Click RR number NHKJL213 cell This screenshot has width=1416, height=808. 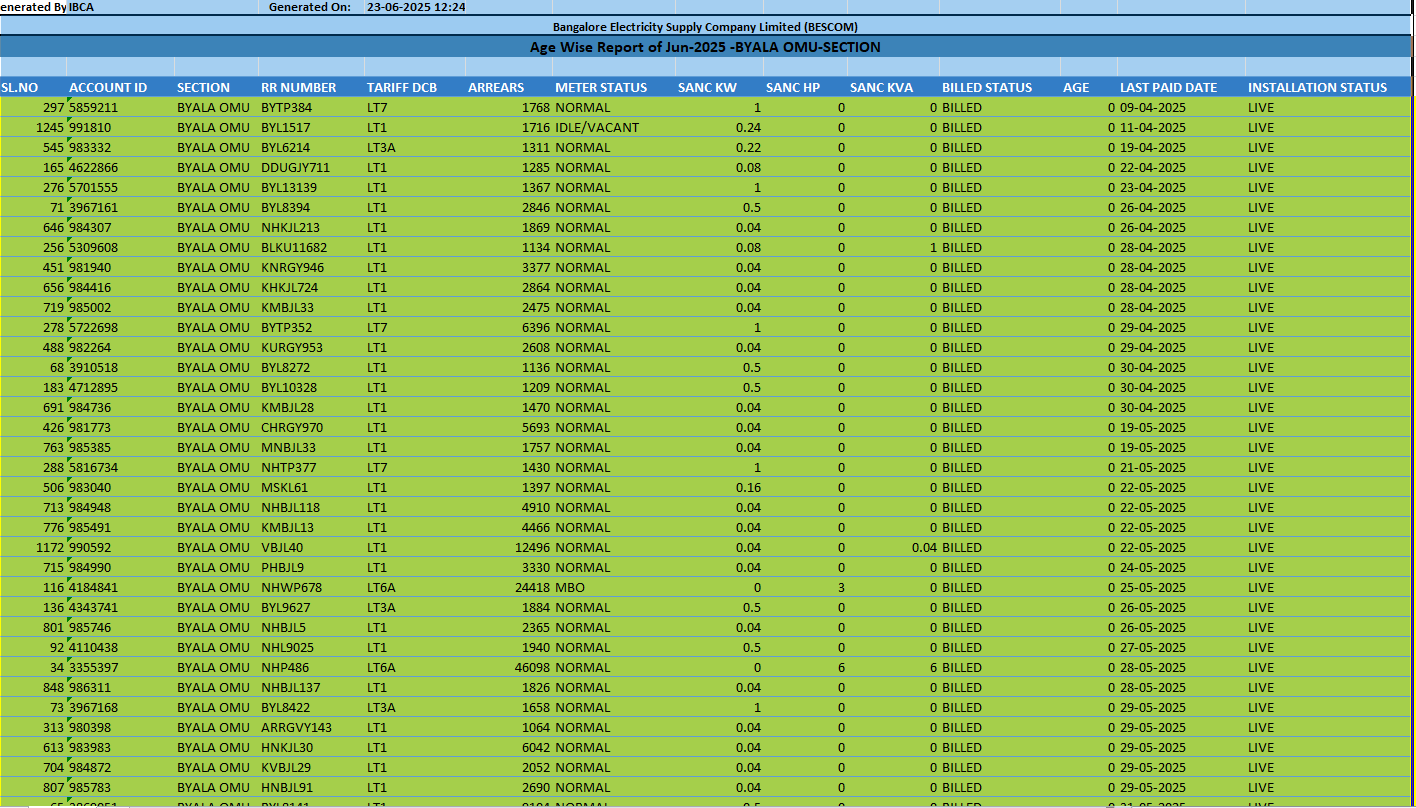coord(311,227)
